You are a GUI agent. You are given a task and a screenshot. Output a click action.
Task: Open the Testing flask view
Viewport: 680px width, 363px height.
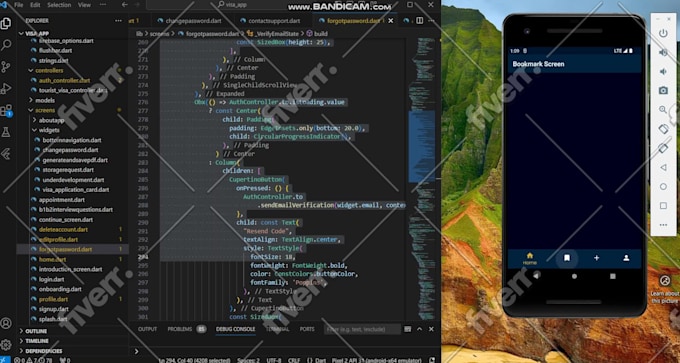click(6, 132)
